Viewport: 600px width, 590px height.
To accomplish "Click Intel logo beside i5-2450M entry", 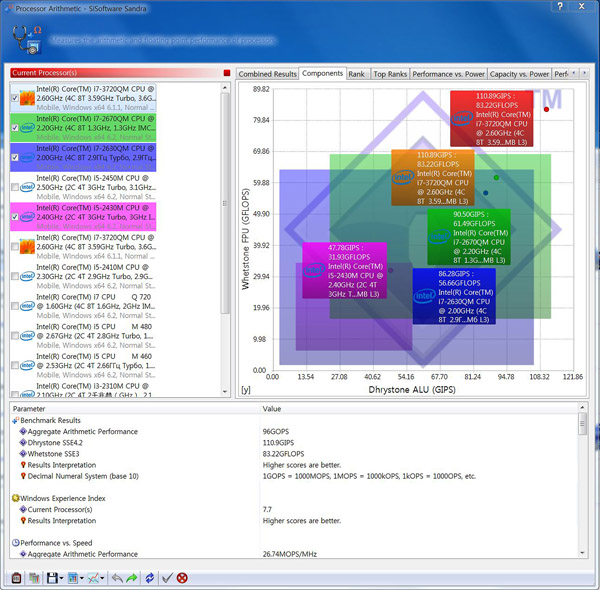I will (x=27, y=187).
